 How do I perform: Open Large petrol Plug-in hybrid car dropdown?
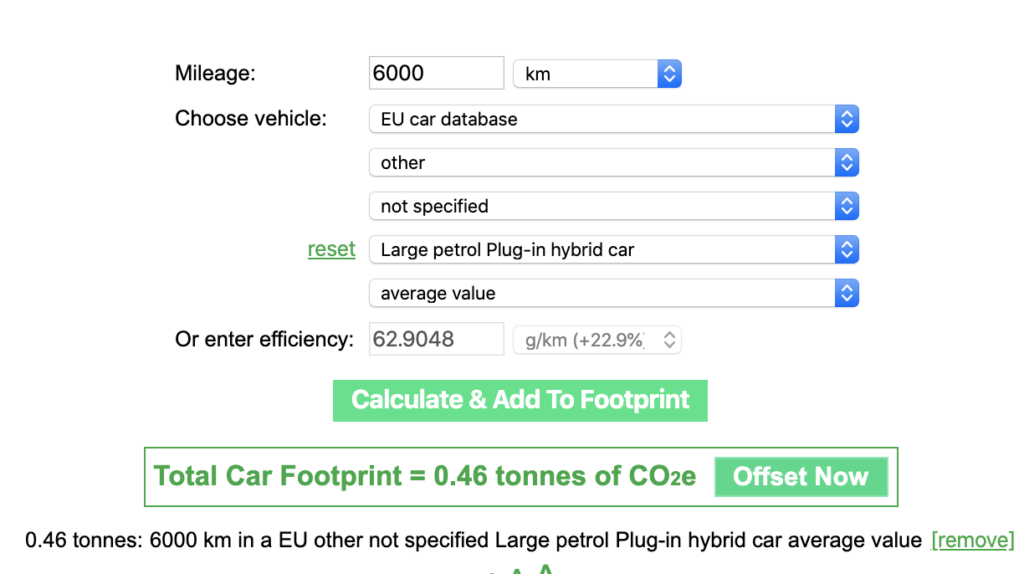[x=614, y=249]
